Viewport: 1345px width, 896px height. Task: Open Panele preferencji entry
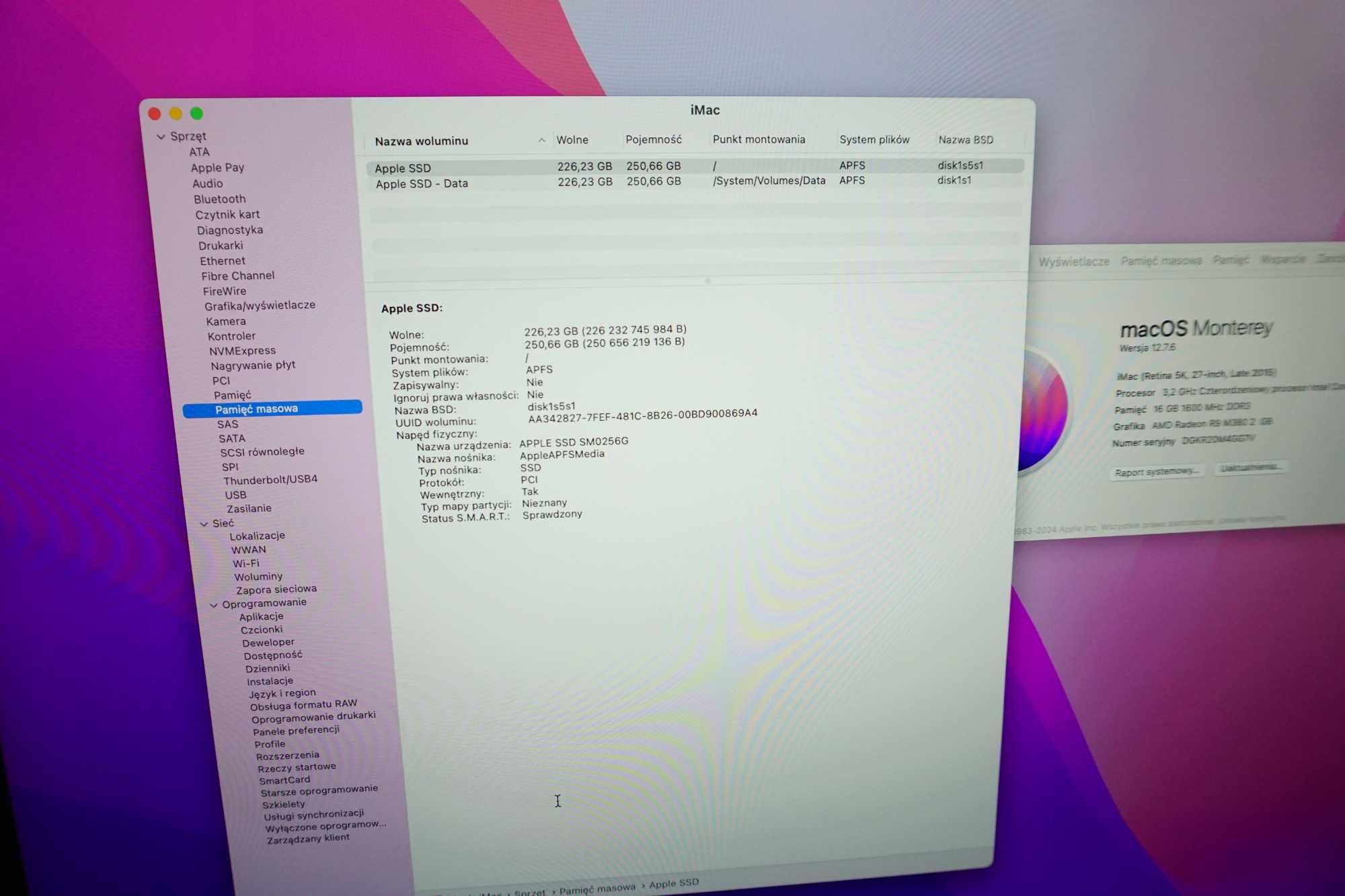coord(296,731)
